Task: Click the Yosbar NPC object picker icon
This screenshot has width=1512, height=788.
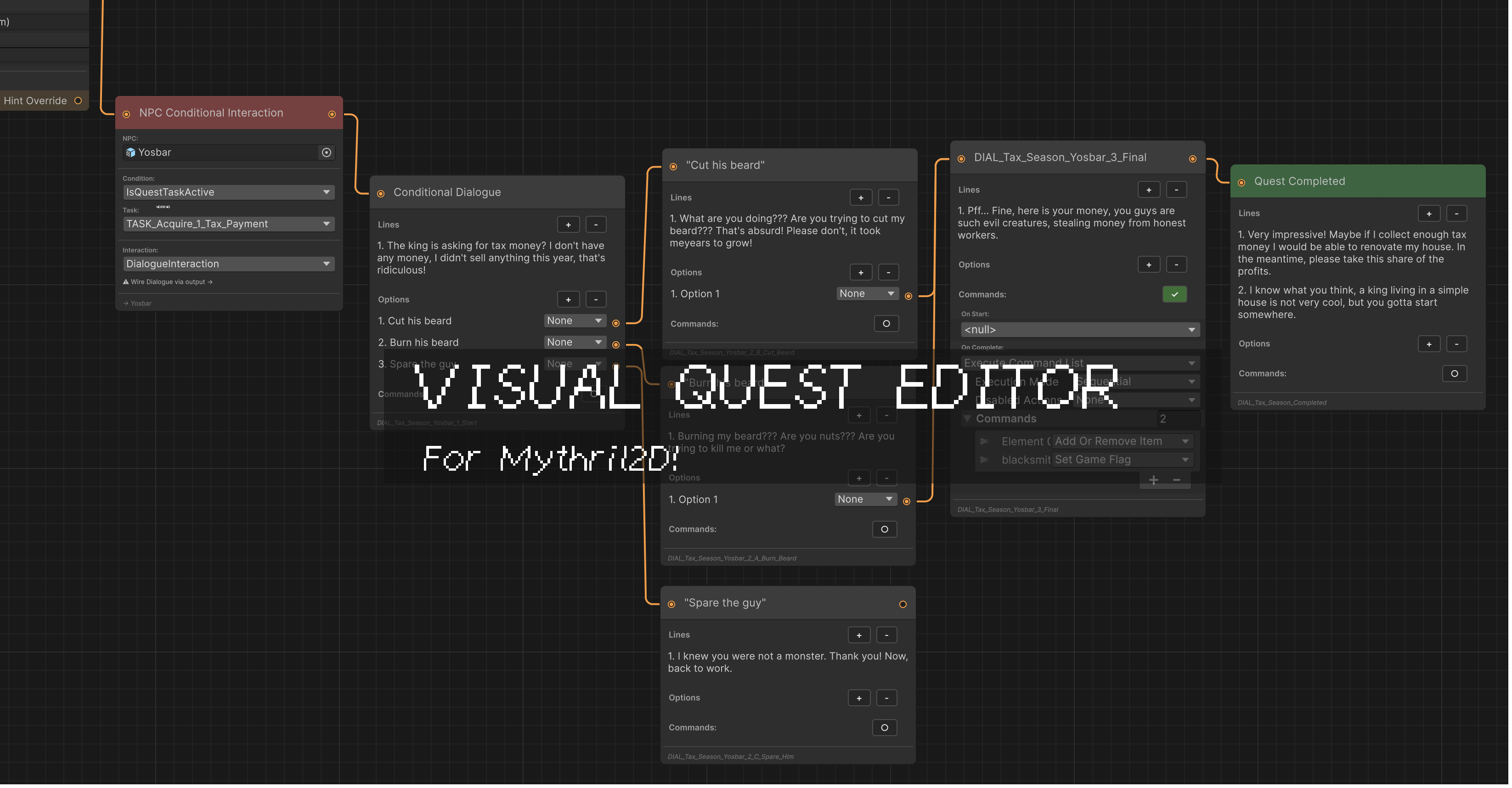Action: pos(327,152)
